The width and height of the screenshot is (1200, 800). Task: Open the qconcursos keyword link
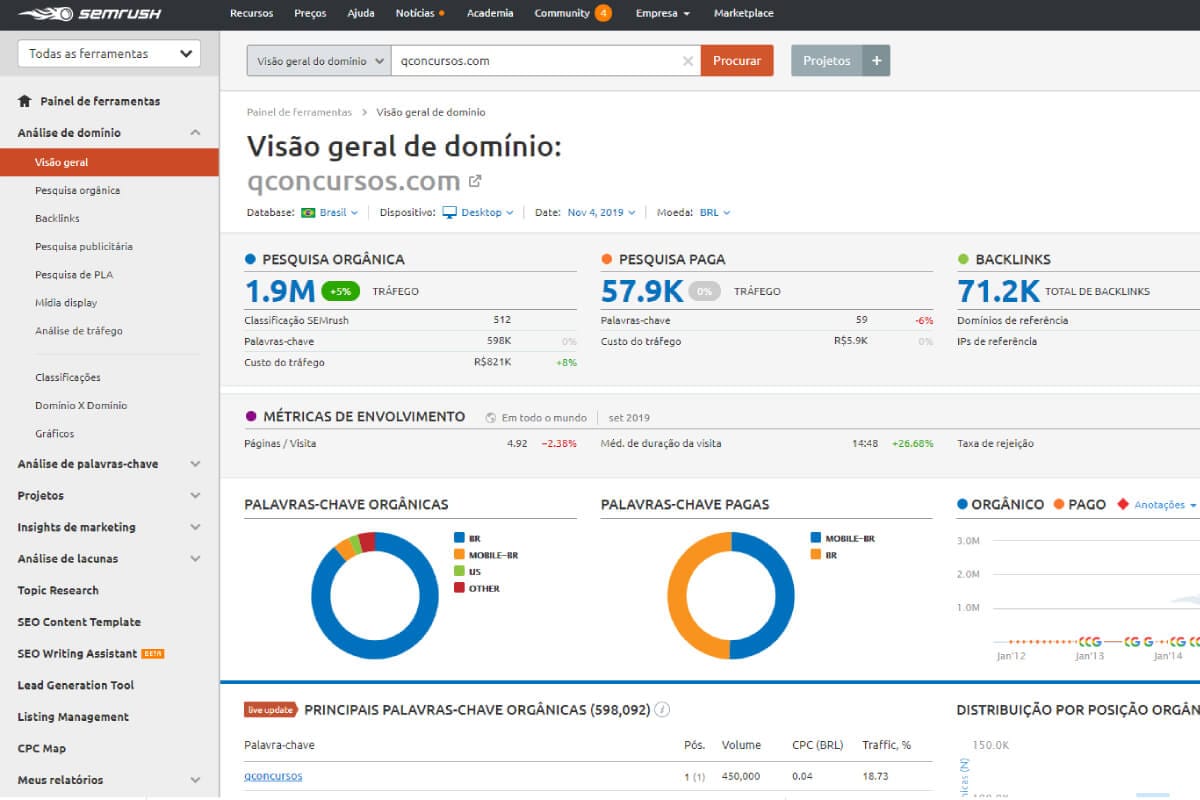(273, 776)
